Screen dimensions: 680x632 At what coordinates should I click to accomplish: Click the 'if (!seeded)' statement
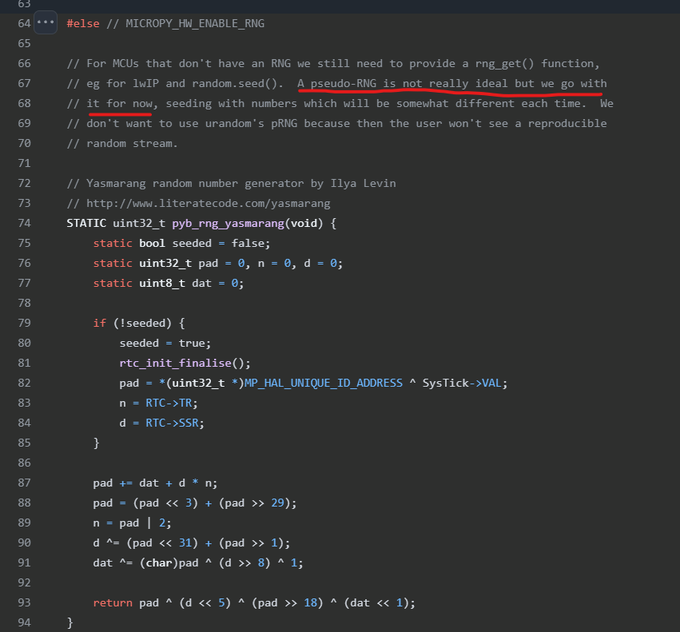139,323
